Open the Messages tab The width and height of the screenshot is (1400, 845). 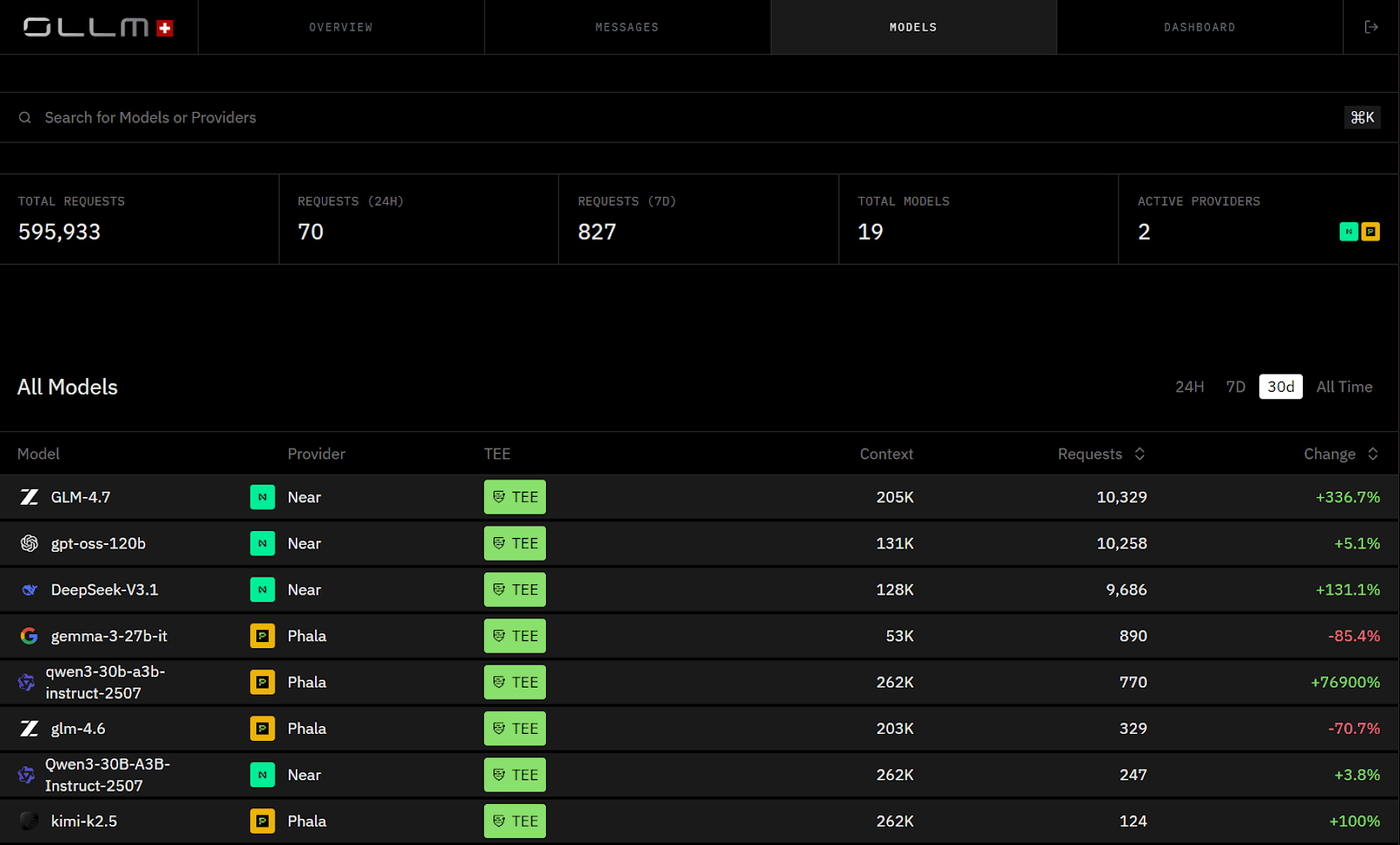click(626, 27)
